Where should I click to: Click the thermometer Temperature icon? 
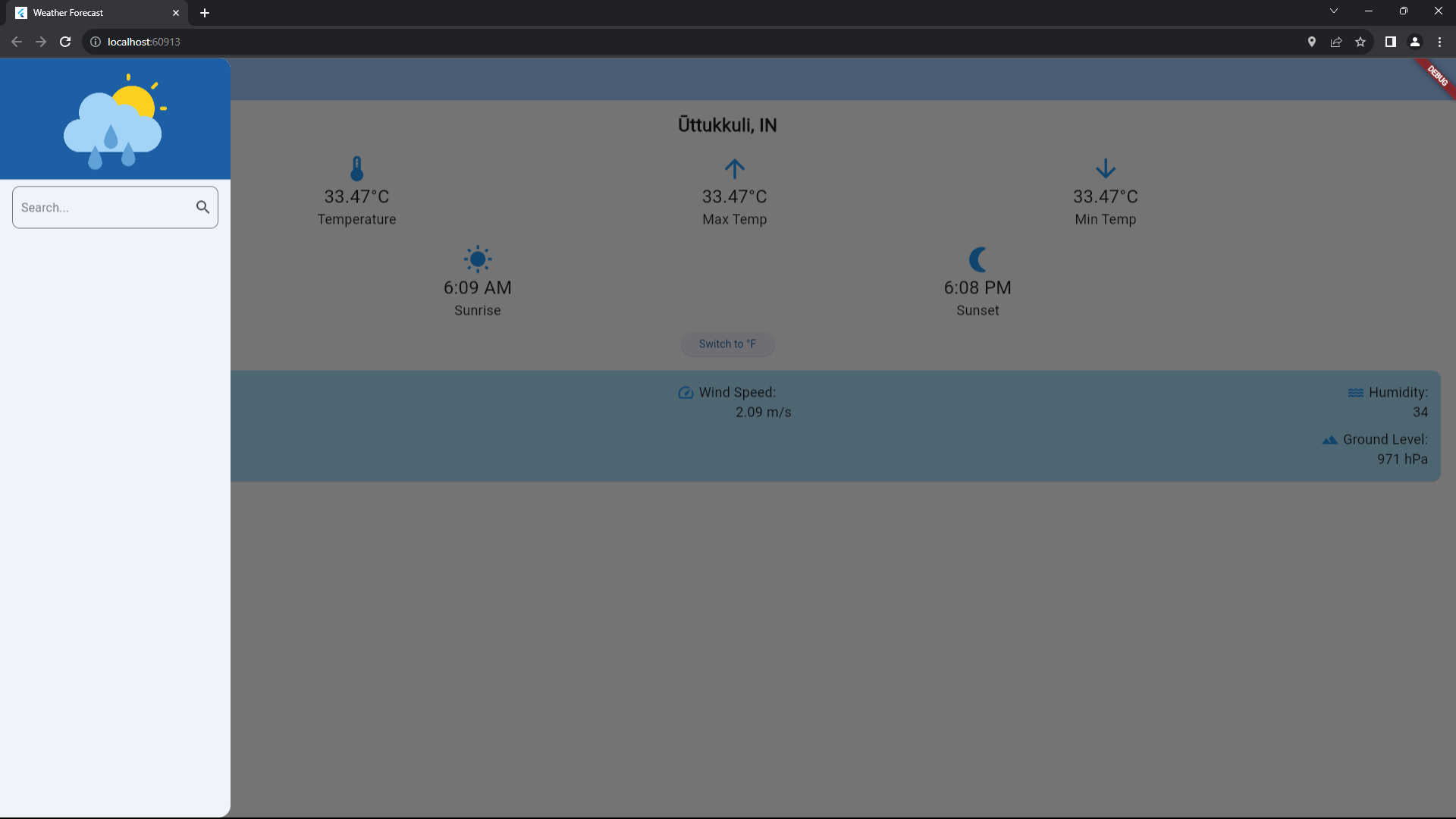356,168
